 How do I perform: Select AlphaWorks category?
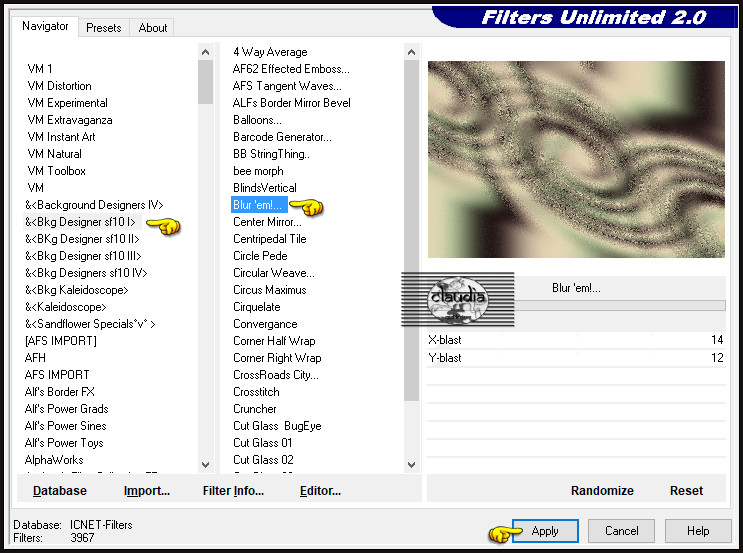click(54, 460)
